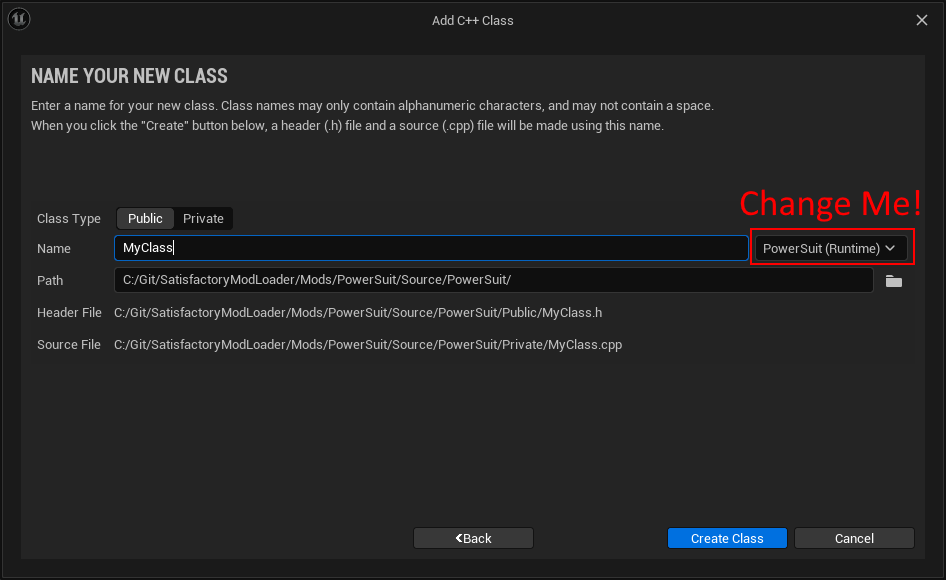Open the PowerSuit (Runtime) module dropdown

pyautogui.click(x=831, y=249)
